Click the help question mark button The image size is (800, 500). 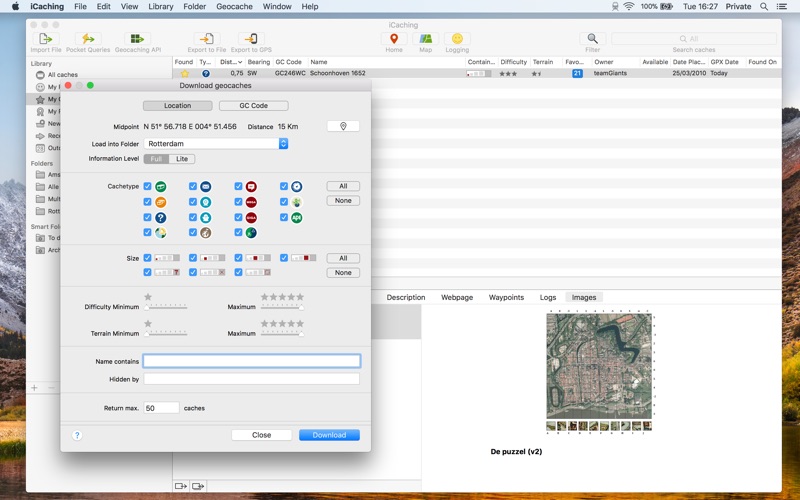pyautogui.click(x=77, y=435)
